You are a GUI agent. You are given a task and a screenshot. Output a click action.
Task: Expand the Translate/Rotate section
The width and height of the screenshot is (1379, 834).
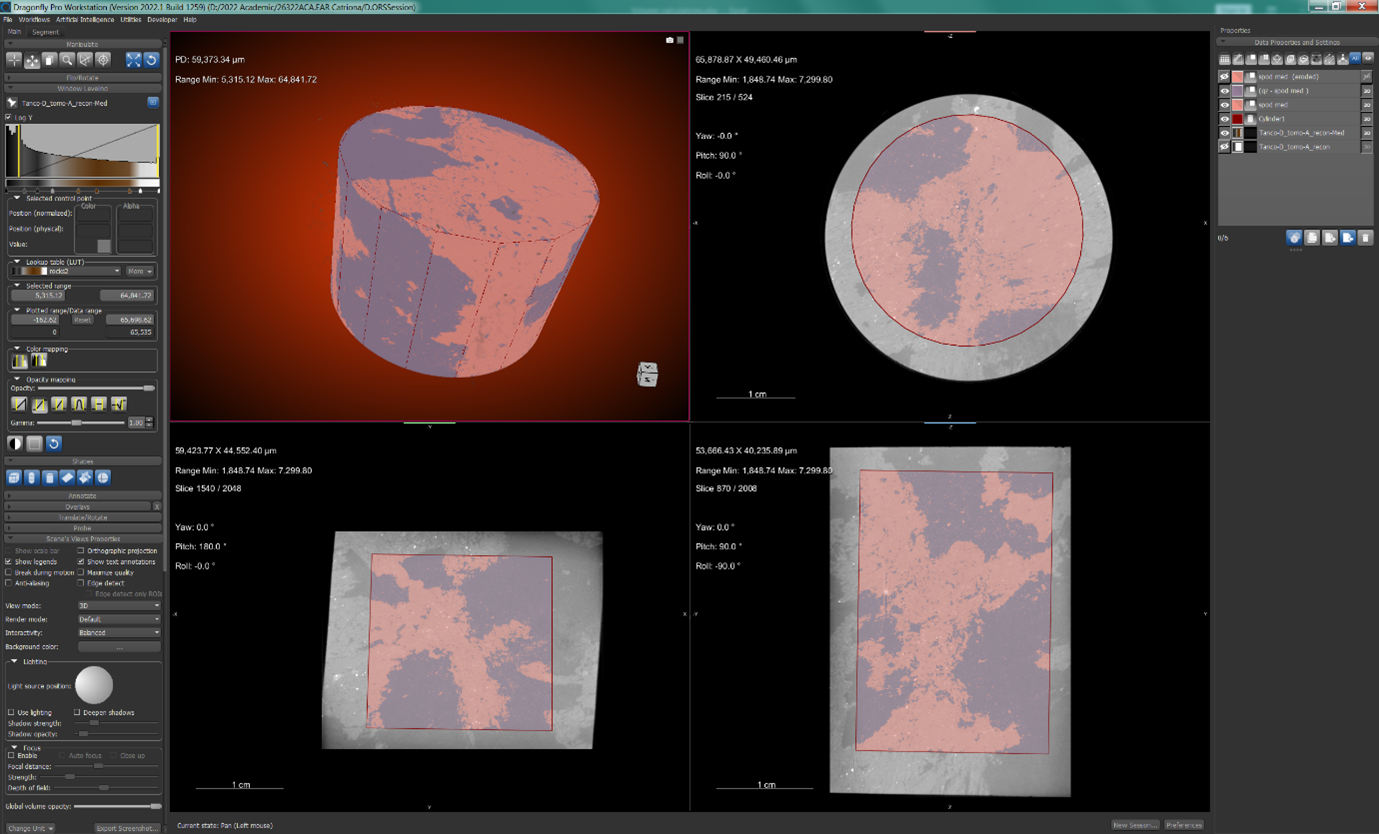point(82,516)
